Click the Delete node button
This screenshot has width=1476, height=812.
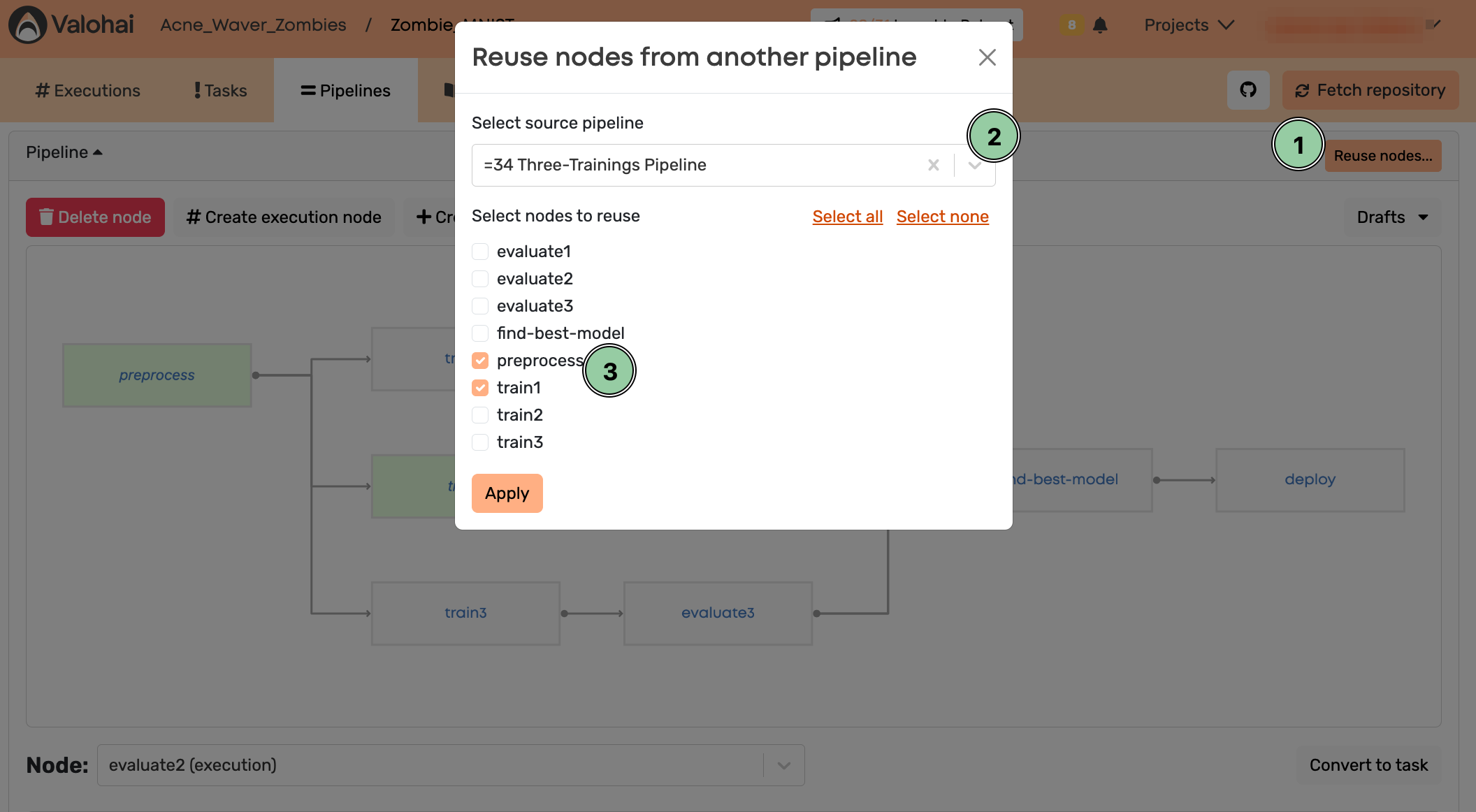coord(95,217)
